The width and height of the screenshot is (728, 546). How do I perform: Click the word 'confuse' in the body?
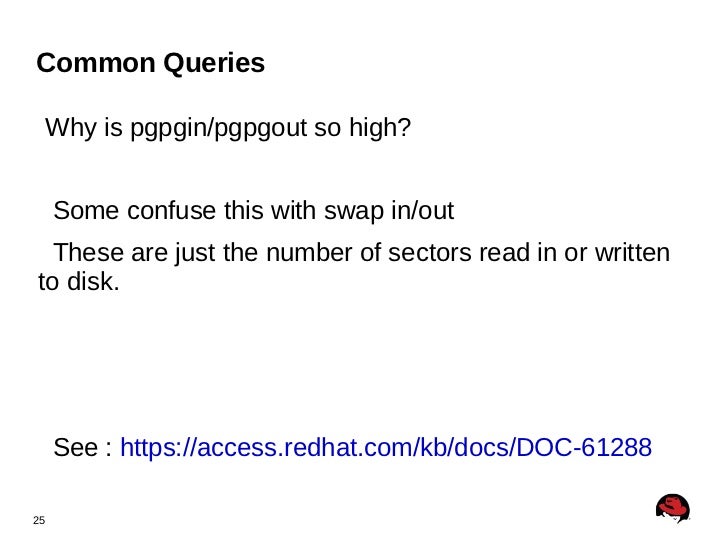click(x=171, y=211)
